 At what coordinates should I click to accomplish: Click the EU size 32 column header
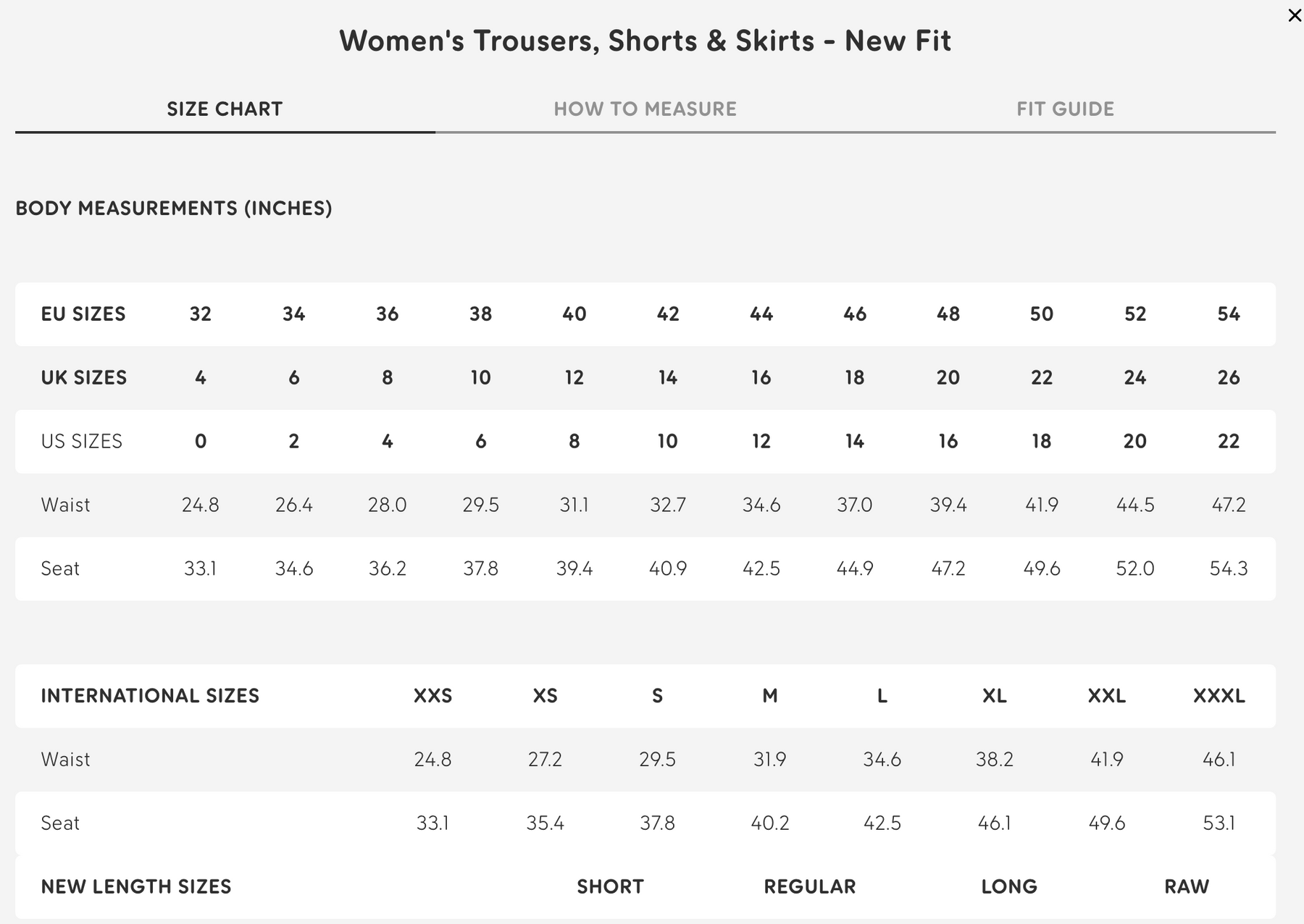pos(201,314)
